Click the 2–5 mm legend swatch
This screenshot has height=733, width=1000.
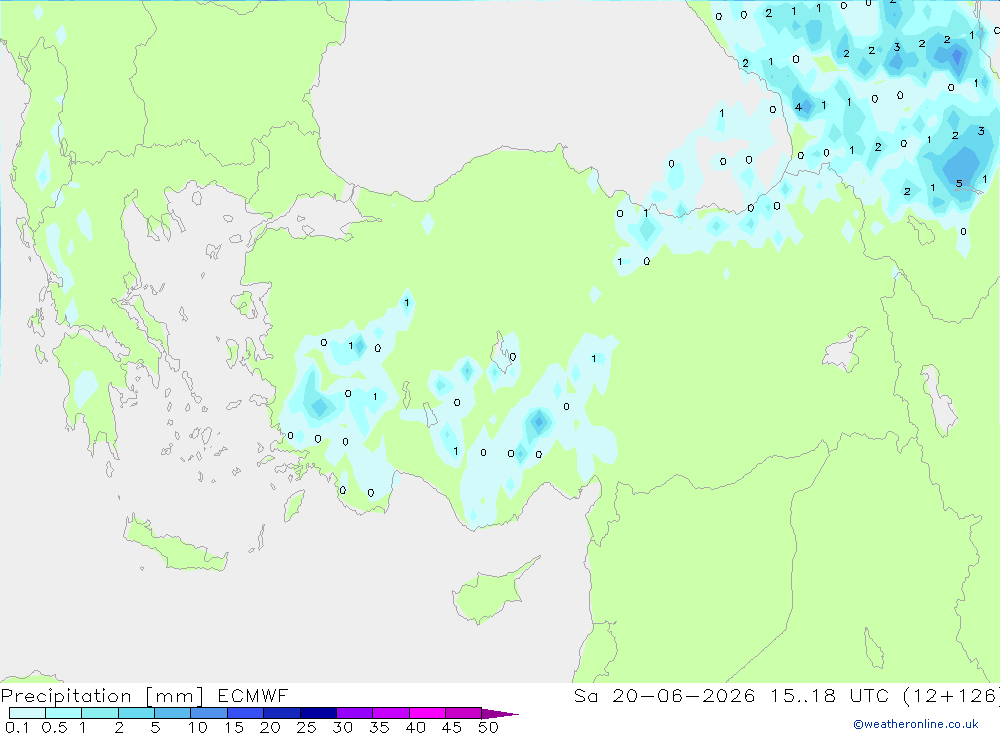136,713
